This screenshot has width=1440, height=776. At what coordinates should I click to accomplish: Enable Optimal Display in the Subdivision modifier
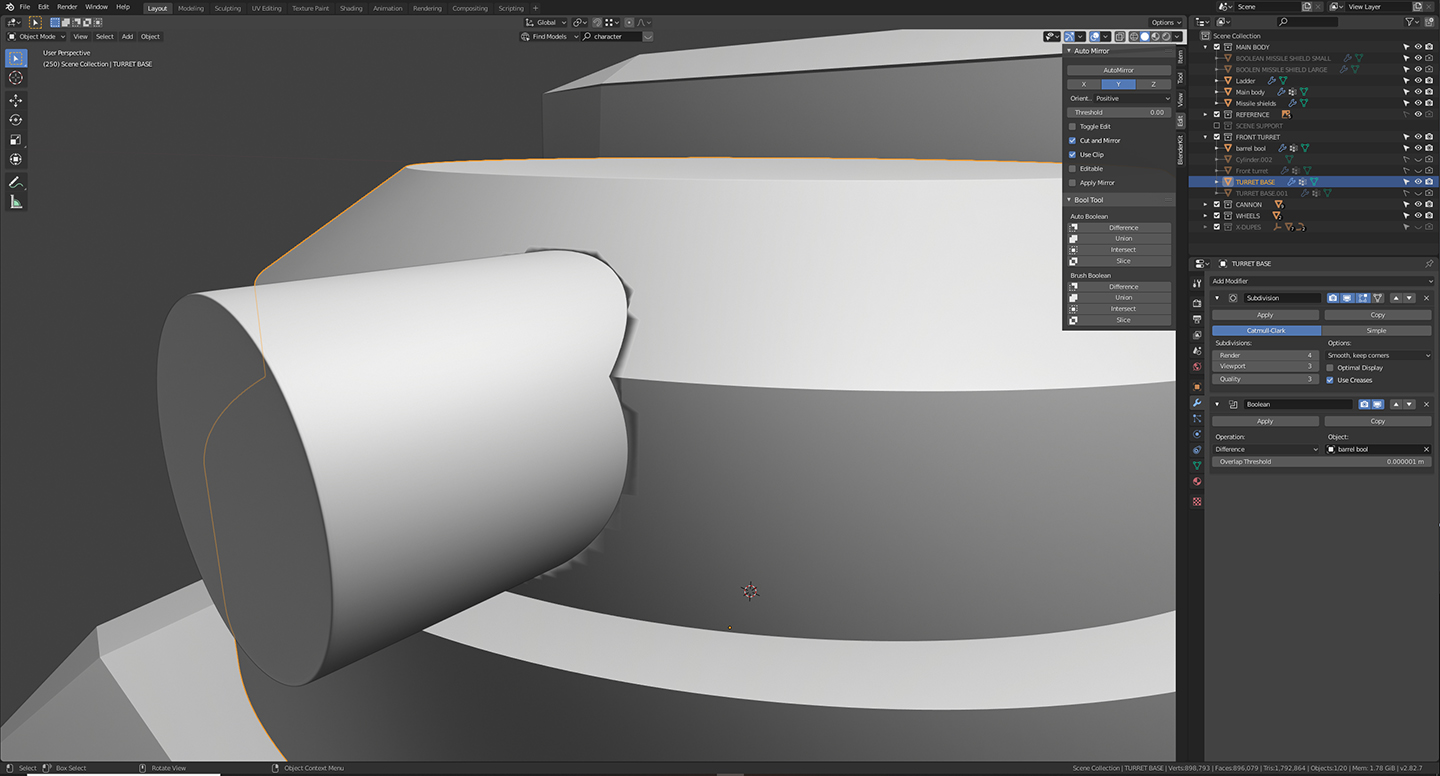click(x=1331, y=367)
